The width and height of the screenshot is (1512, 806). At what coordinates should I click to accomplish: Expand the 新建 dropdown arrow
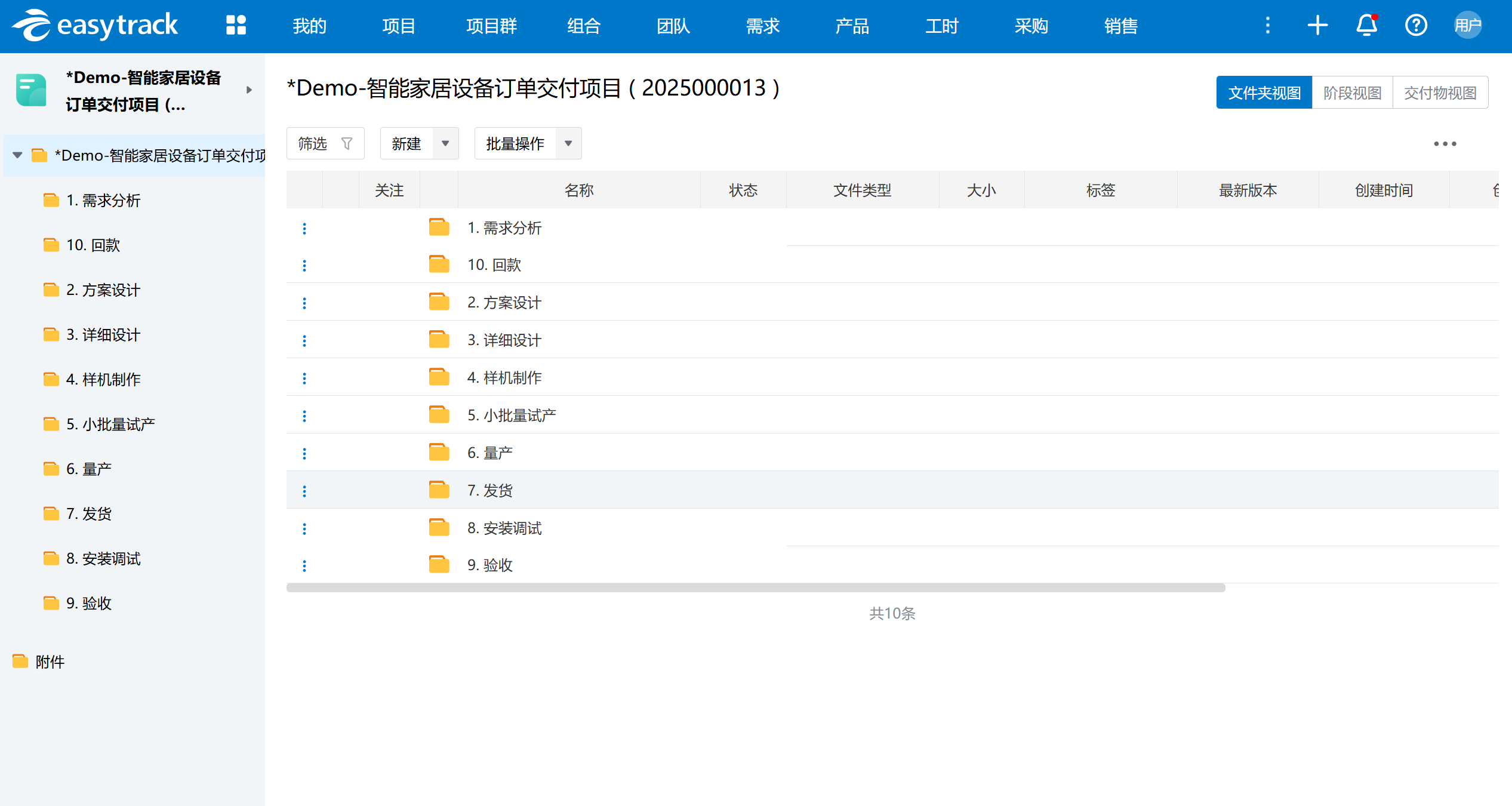coord(445,144)
